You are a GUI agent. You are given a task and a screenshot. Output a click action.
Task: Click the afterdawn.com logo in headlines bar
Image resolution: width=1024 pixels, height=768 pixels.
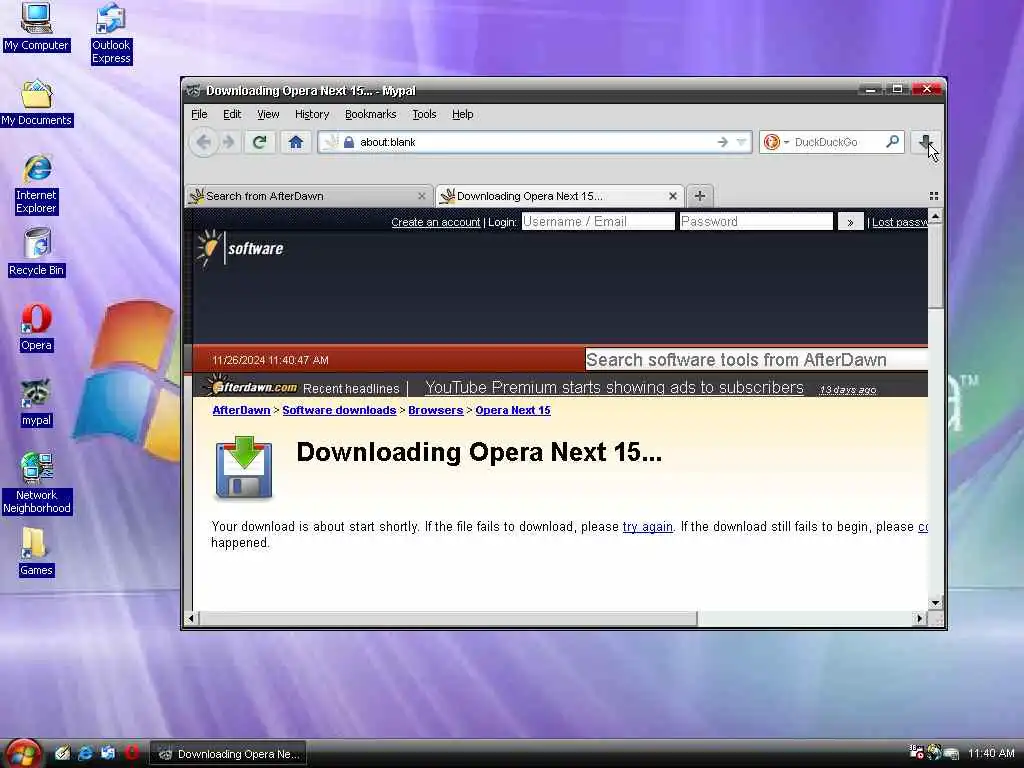tap(251, 387)
